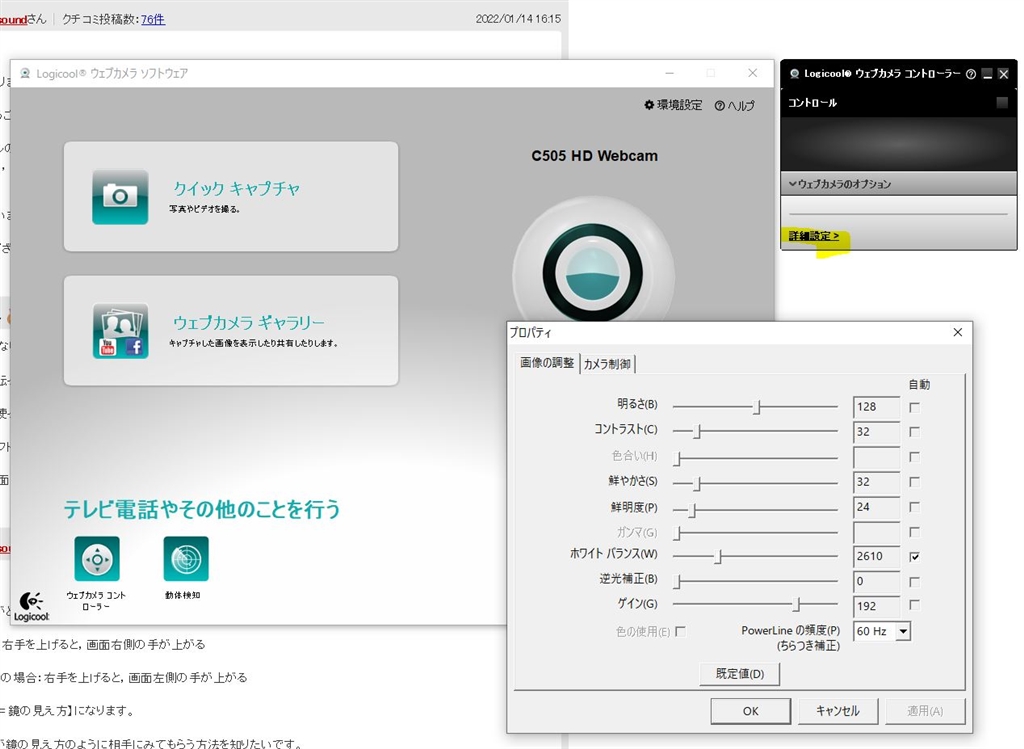Viewport: 1024px width, 749px height.
Task: Click the 明るさ value field 128
Action: pos(876,407)
